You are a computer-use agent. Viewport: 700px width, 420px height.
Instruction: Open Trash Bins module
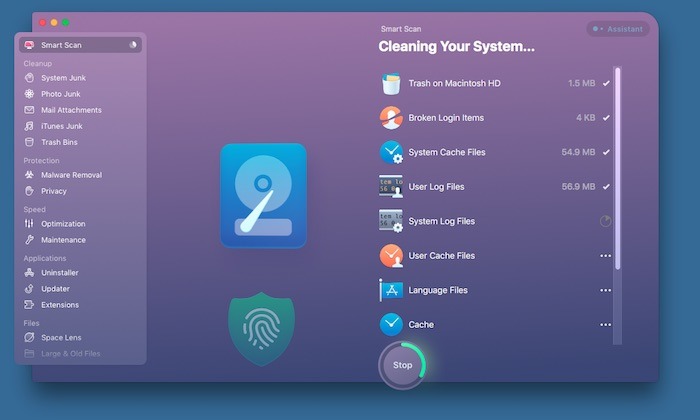coord(59,142)
